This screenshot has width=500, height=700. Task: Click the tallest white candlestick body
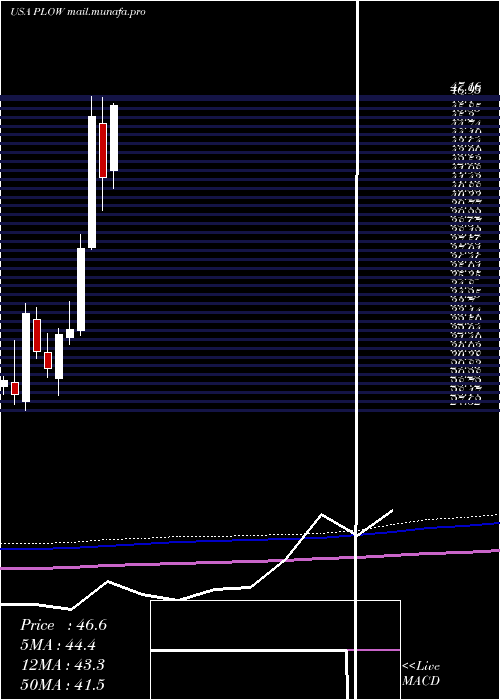tap(92, 182)
